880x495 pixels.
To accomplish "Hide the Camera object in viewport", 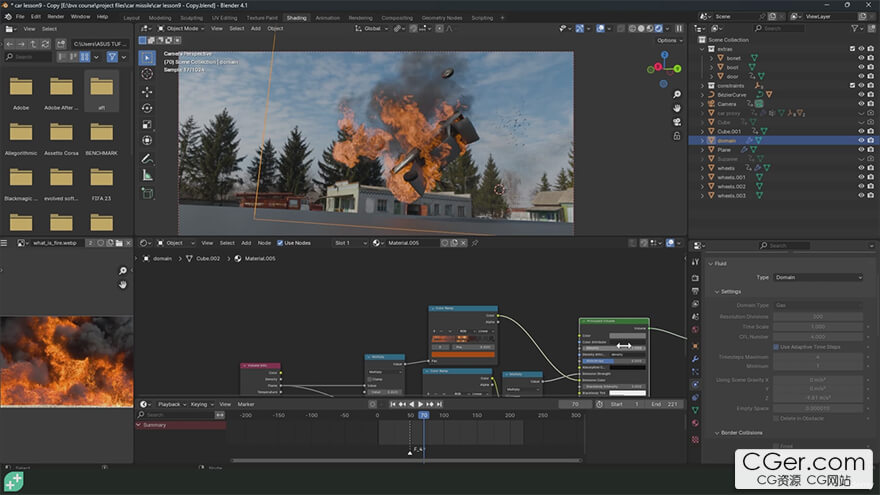I will pos(861,104).
